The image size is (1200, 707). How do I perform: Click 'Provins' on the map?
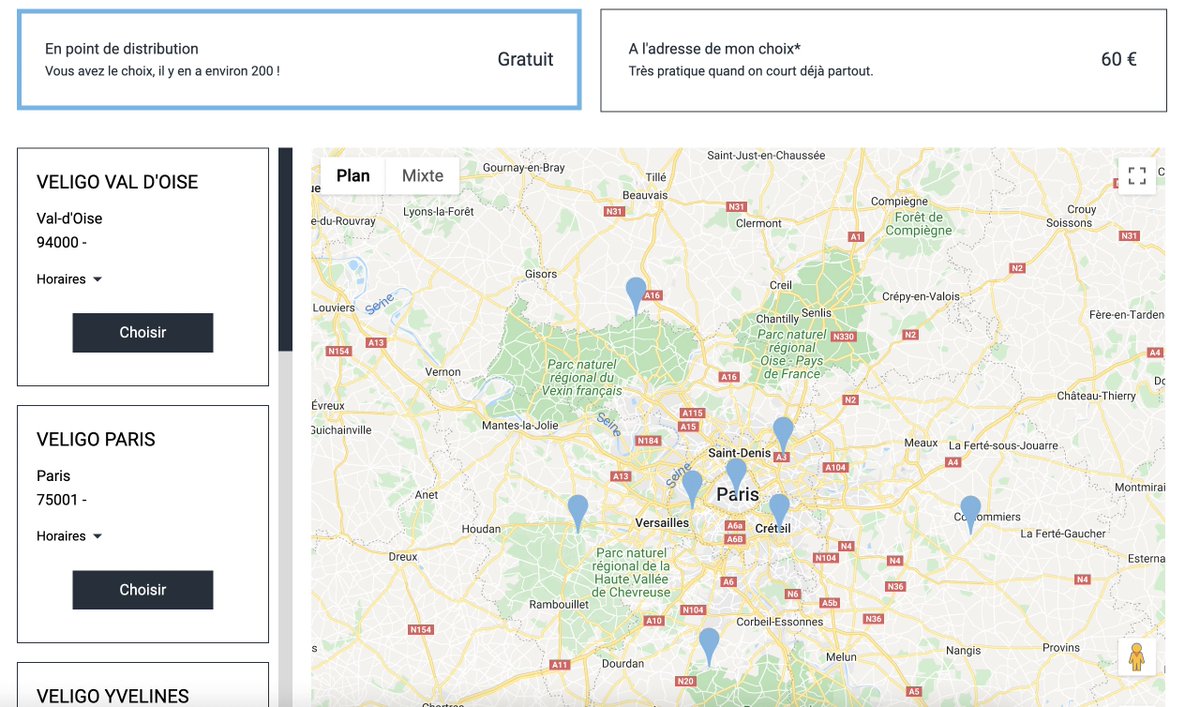point(1061,648)
